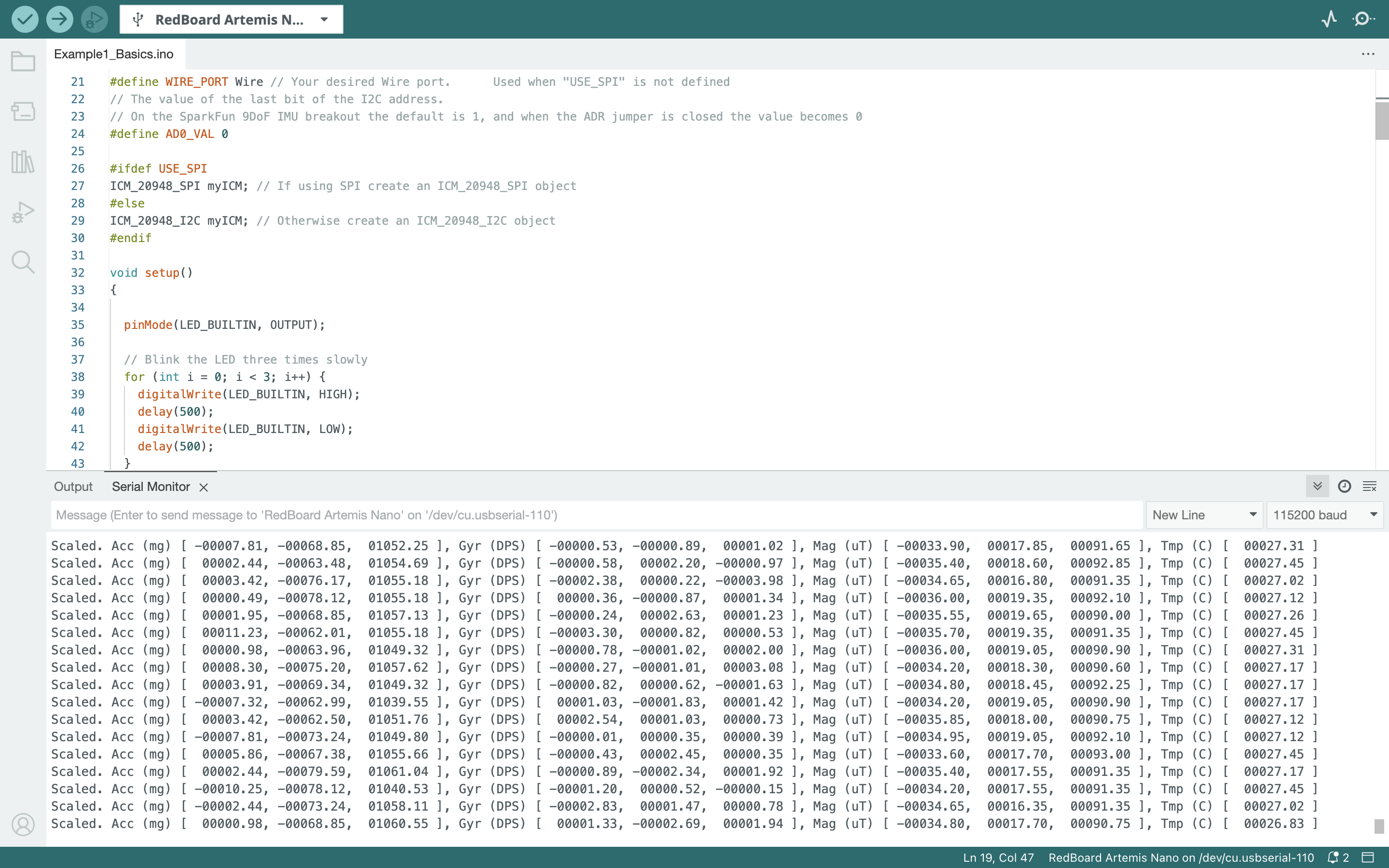Open the user account profile icon
The image size is (1389, 868).
(x=23, y=825)
